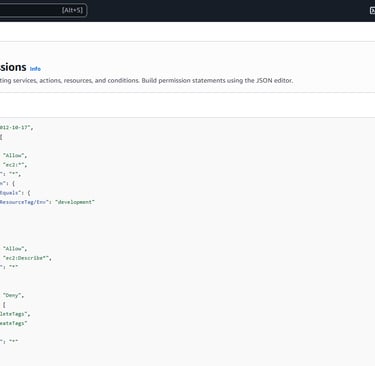375x366 pixels.
Task: Click the CreateTags action line
Action: click(x=14, y=323)
